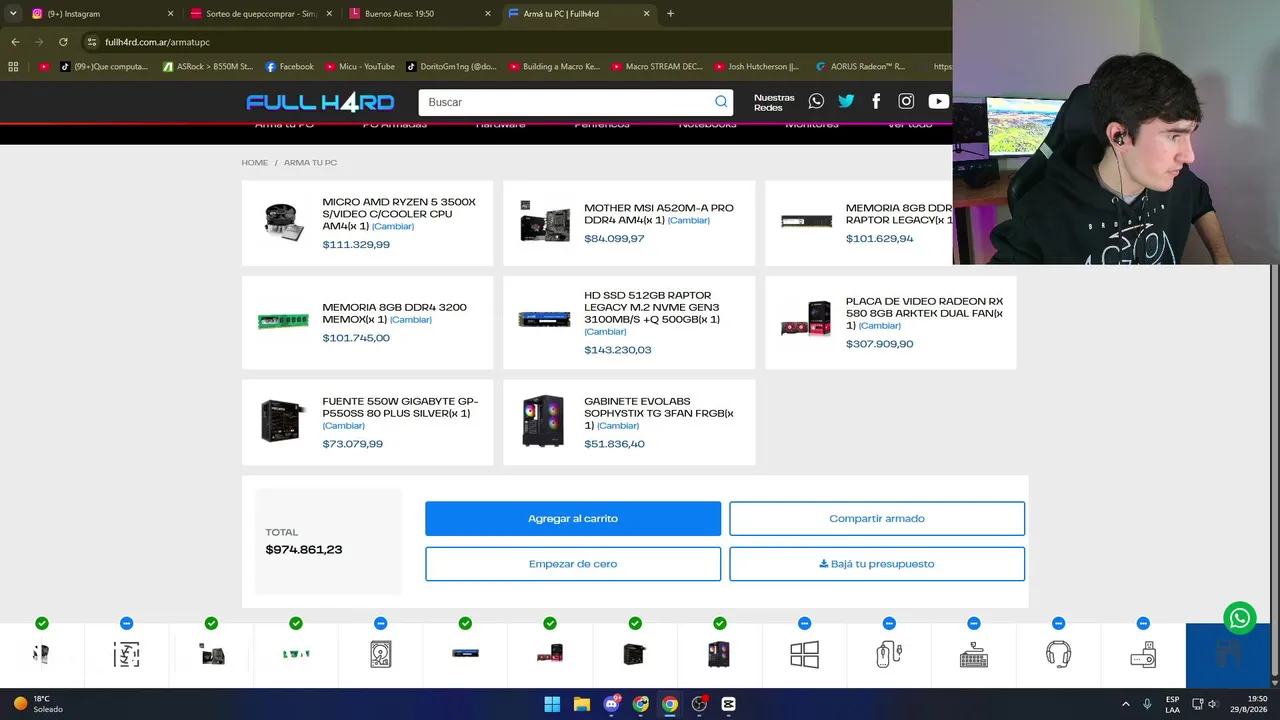Click the total price $974.861,23

(x=304, y=550)
